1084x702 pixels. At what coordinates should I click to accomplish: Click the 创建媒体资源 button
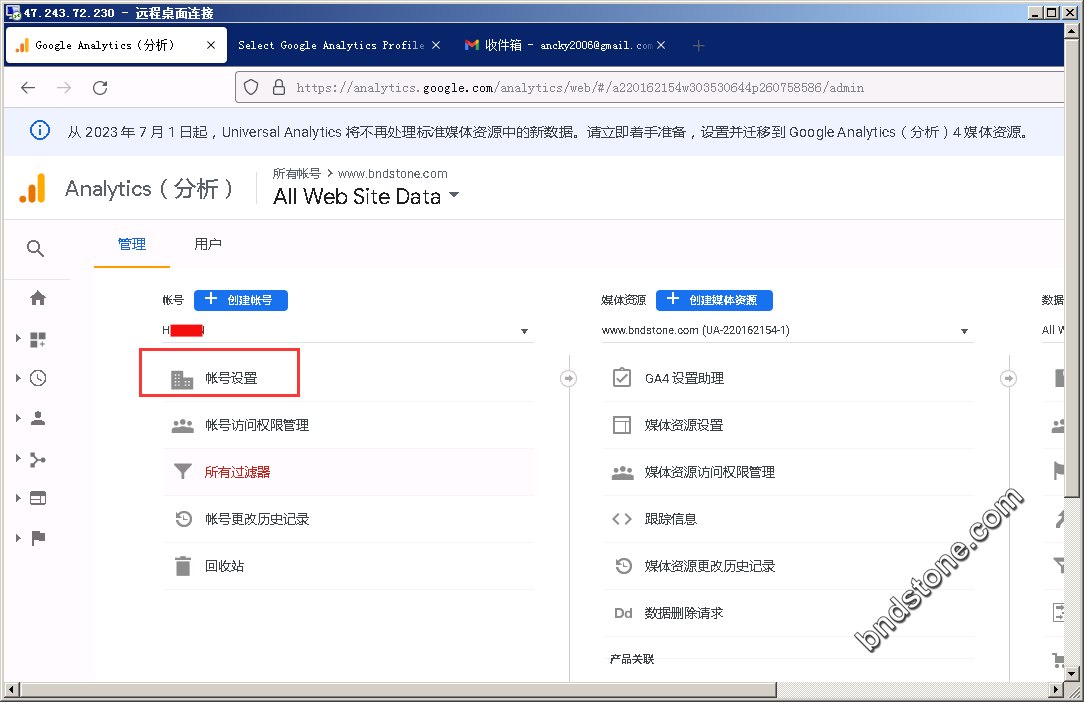click(714, 300)
